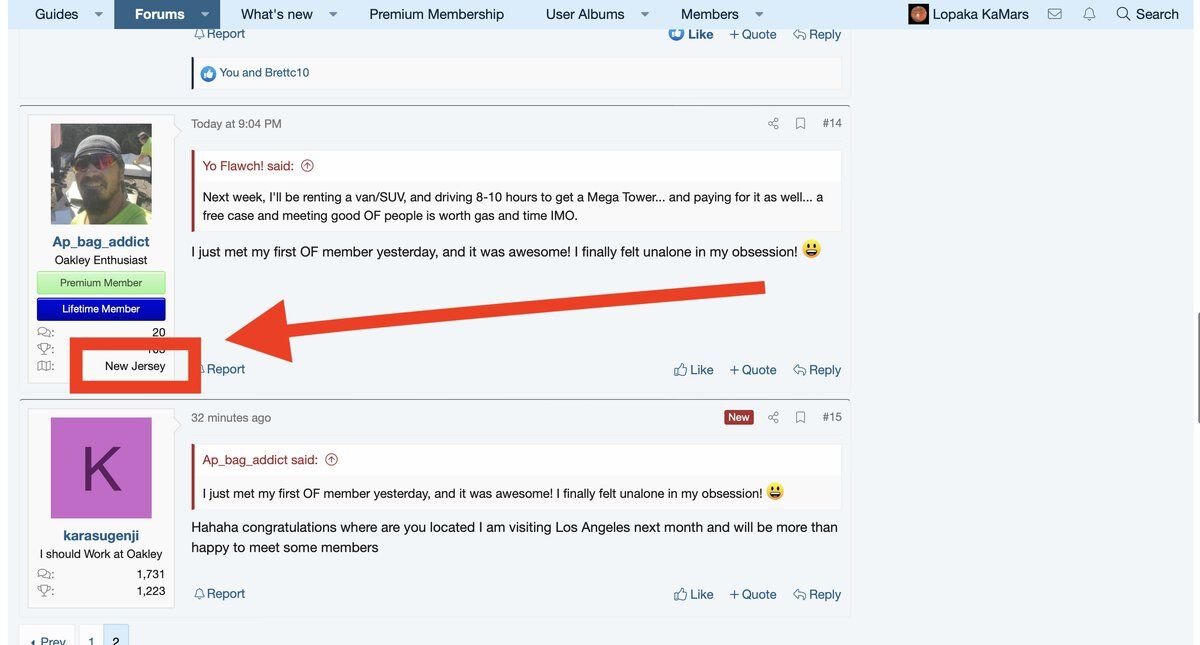1200x645 pixels.
Task: Open the User Albums menu item
Action: coord(585,14)
